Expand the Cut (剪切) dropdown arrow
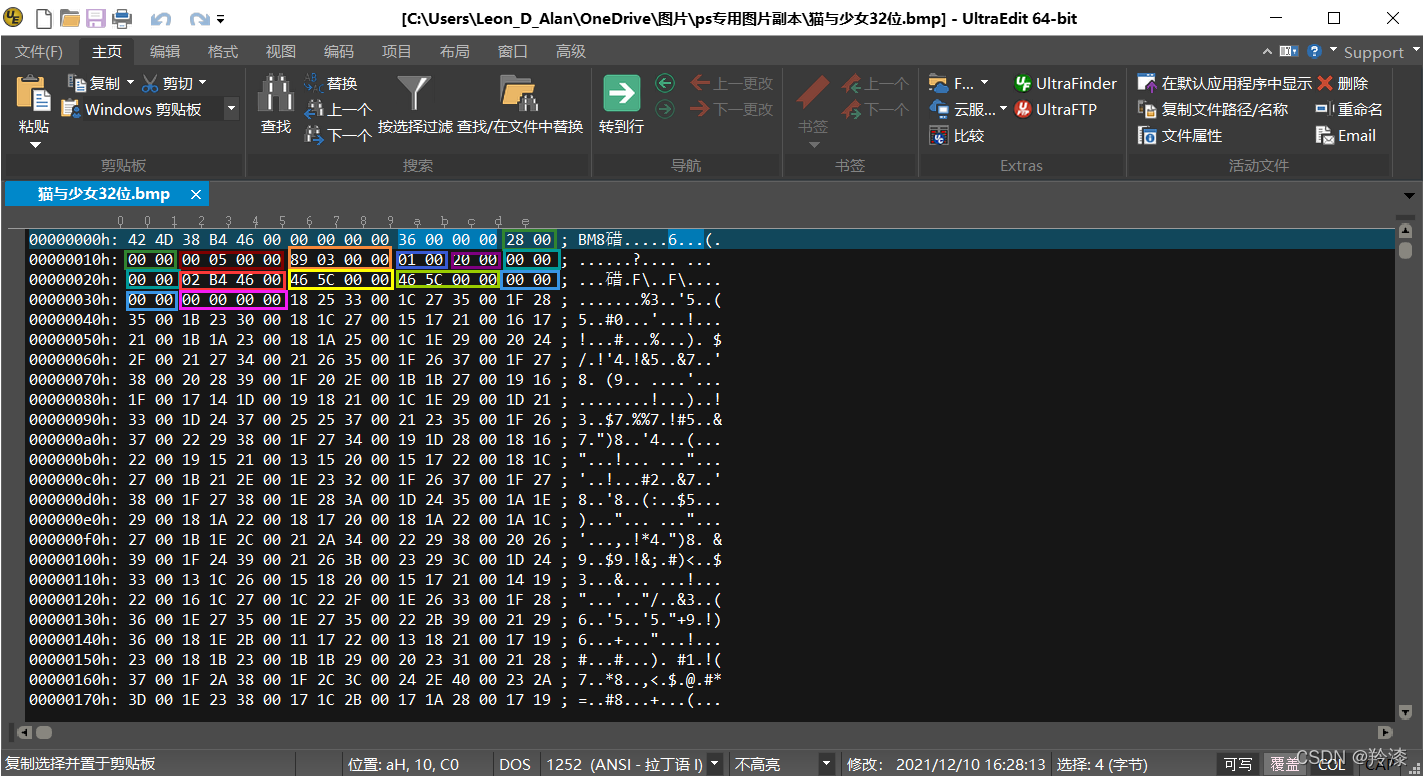 point(203,83)
